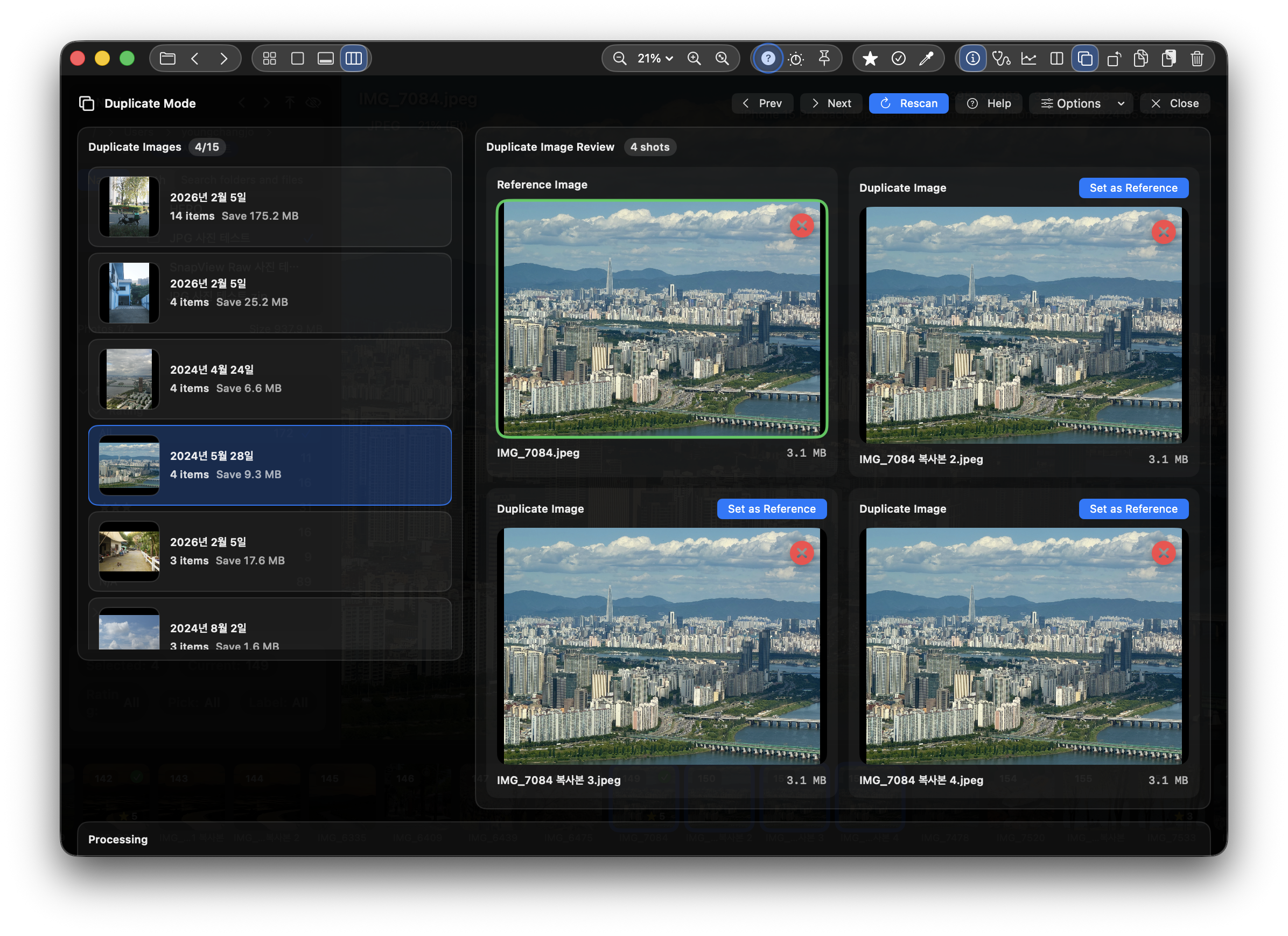Open the histogram chart icon in toolbar

[1029, 58]
